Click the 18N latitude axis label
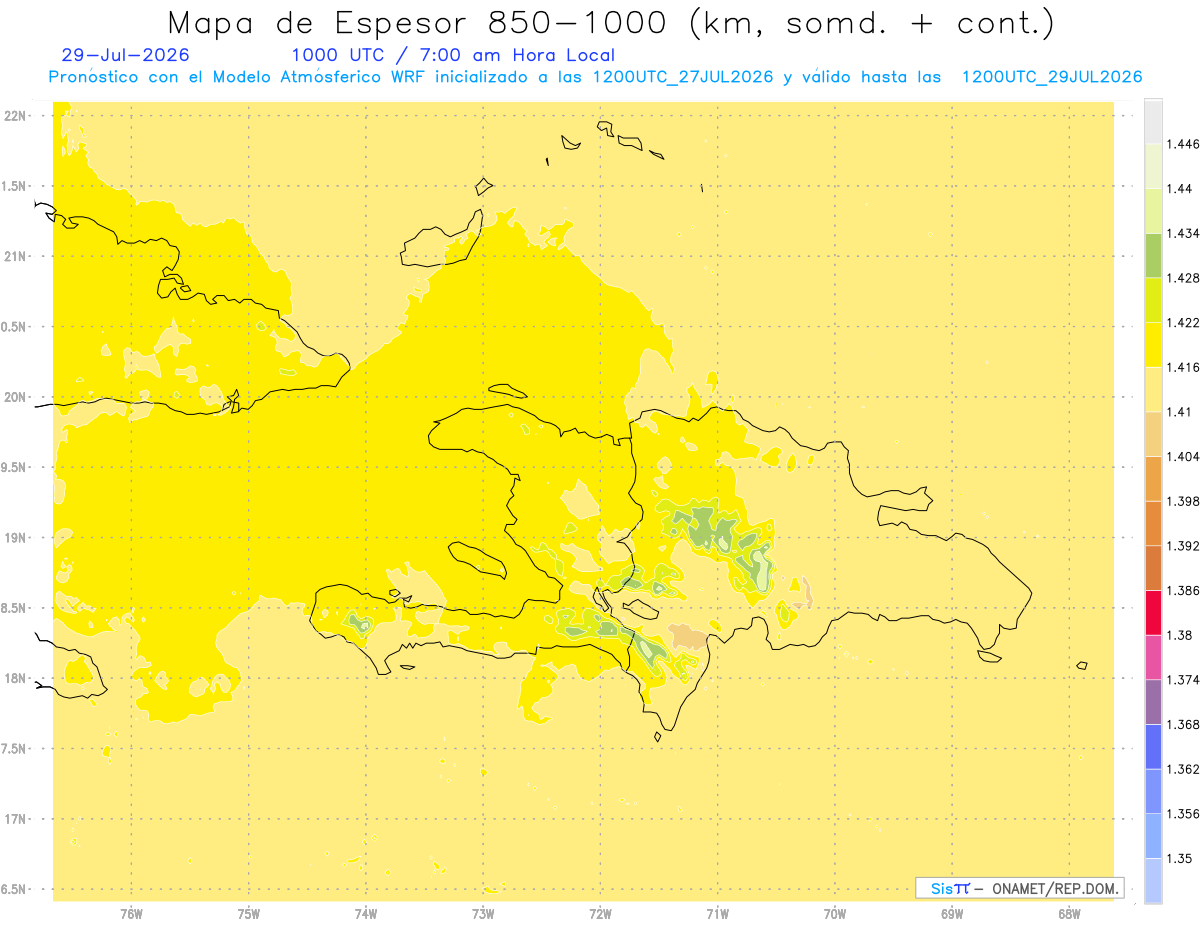The width and height of the screenshot is (1200, 927). click(x=17, y=679)
